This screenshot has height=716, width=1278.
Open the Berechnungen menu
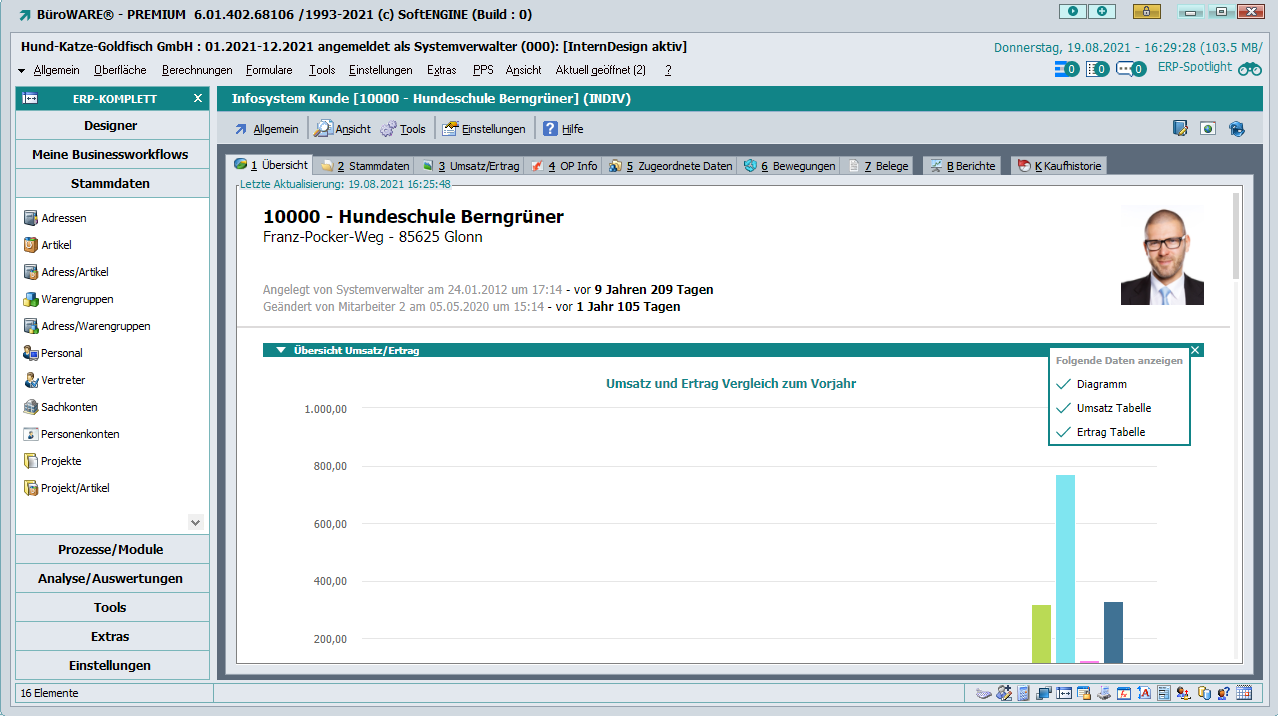197,70
